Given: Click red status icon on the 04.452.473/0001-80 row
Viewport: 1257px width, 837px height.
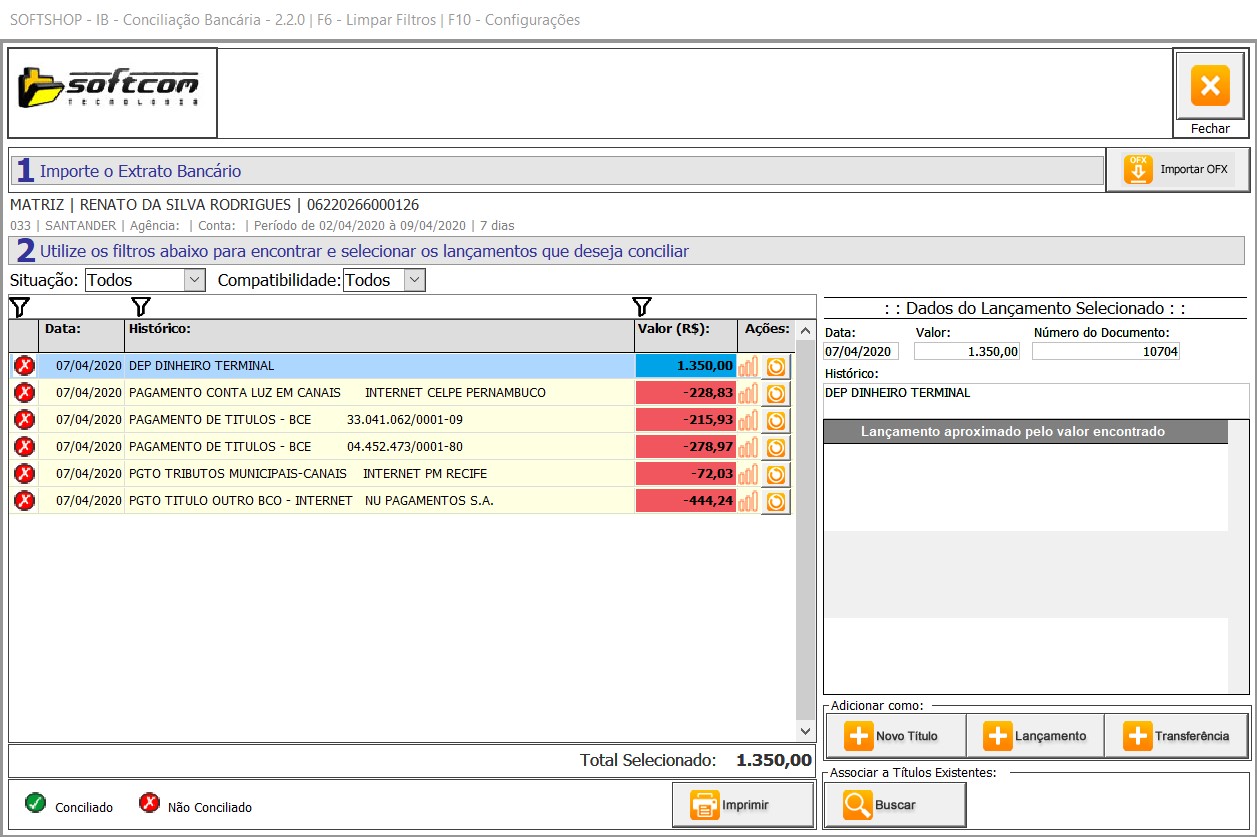Looking at the screenshot, I should (x=24, y=447).
